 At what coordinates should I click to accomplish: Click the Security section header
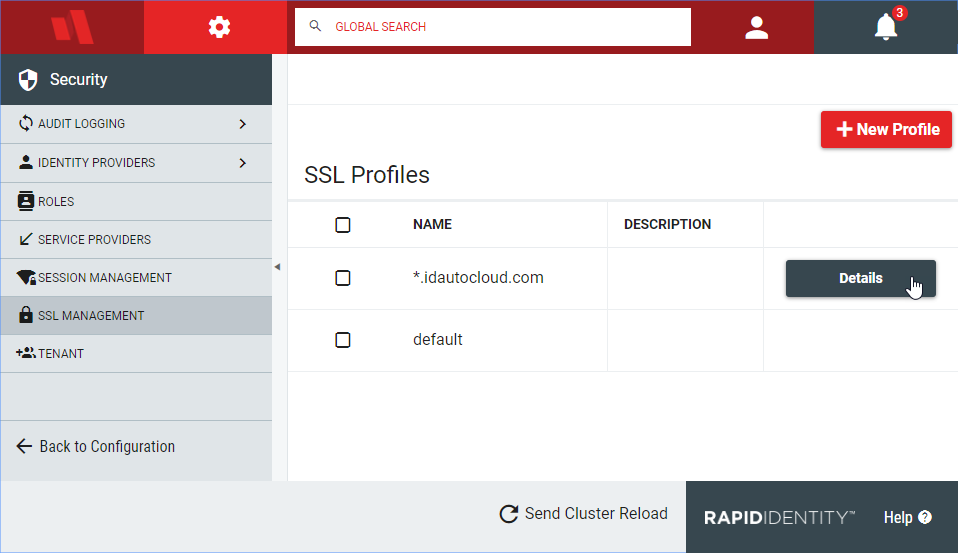[x=136, y=79]
